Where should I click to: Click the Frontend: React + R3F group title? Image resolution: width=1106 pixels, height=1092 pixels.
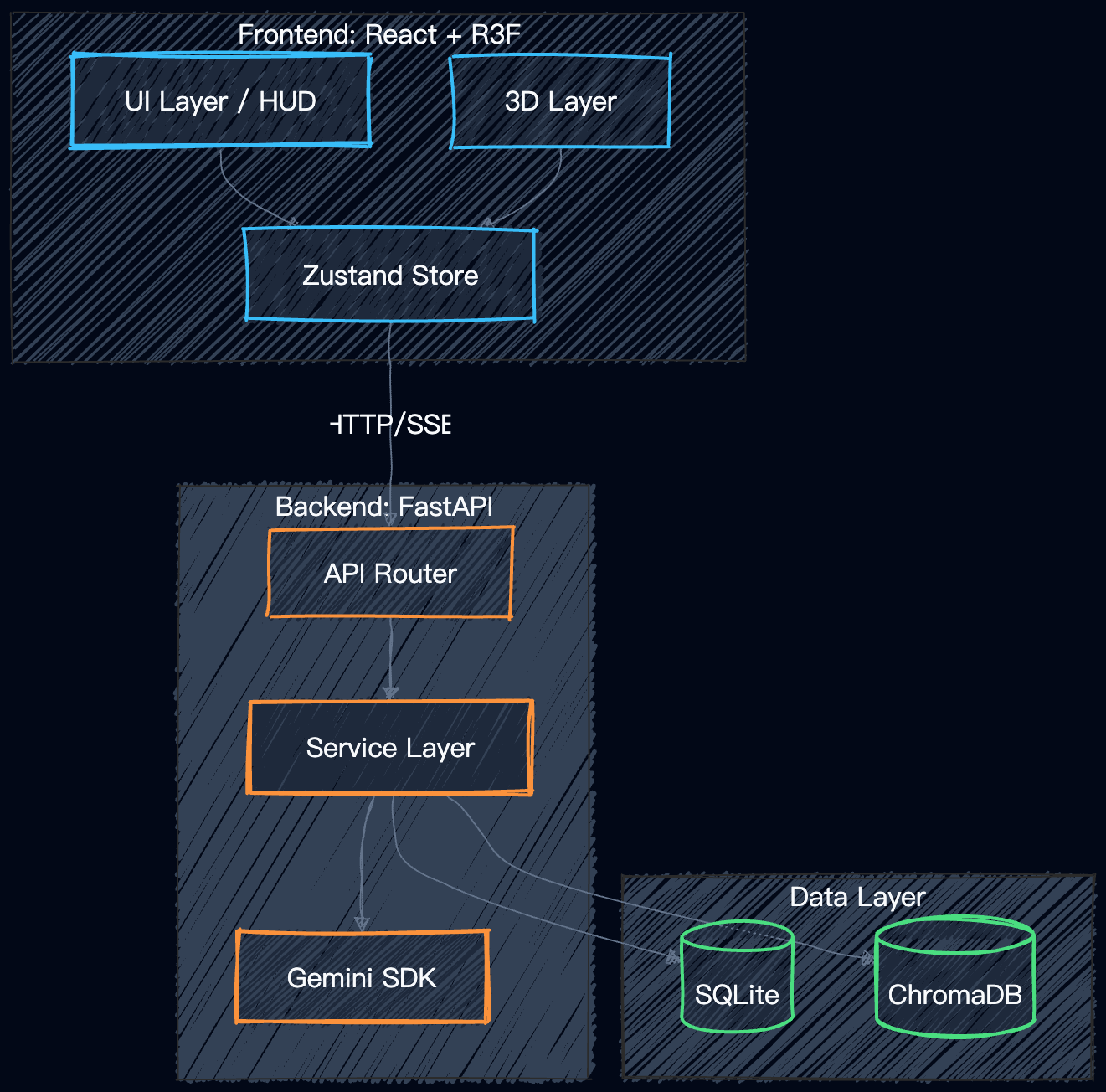tap(379, 34)
